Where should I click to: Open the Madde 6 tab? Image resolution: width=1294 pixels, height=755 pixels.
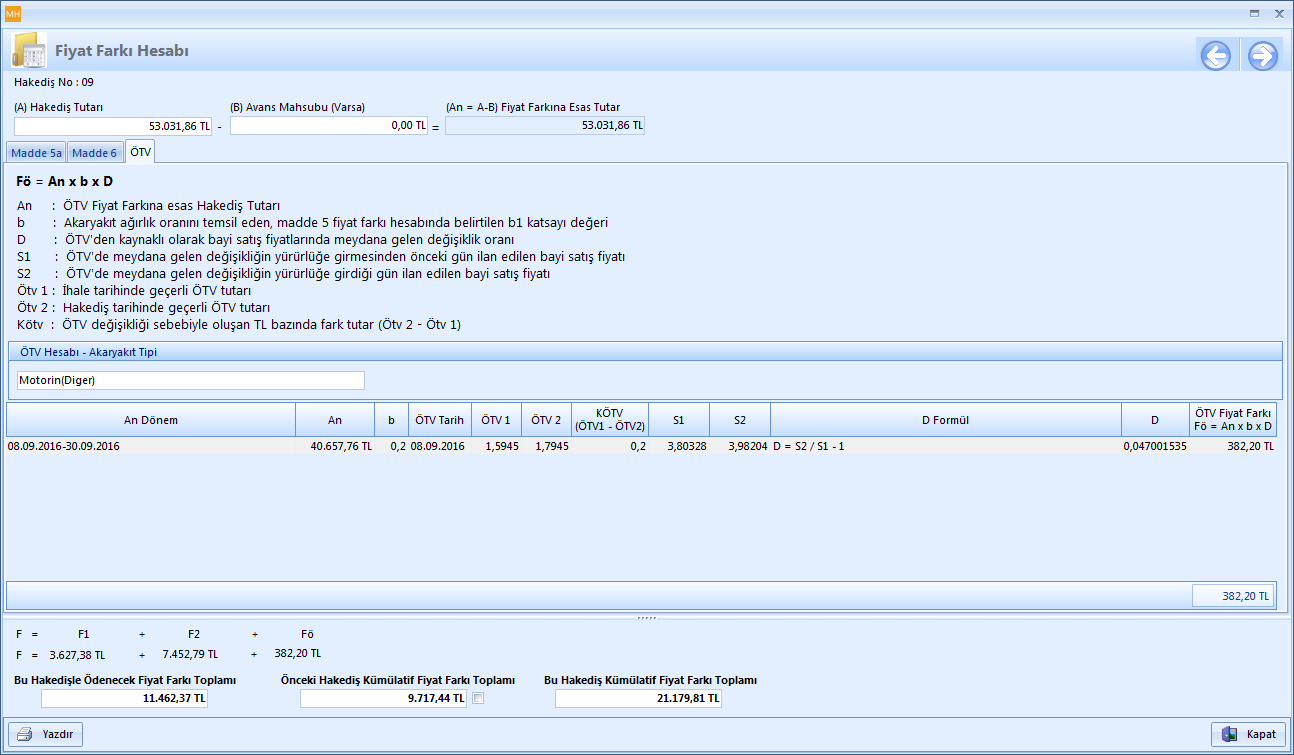[94, 153]
